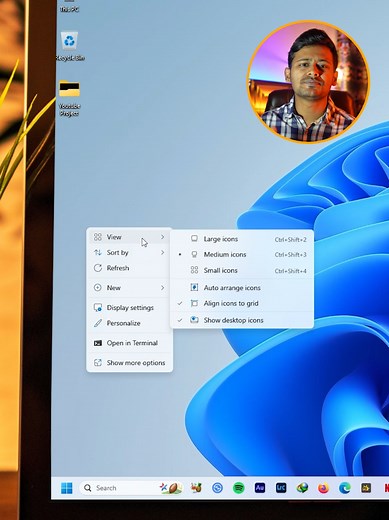Viewport: 389px width, 520px height.
Task: Launch the blue circular sync app icon
Action: click(217, 488)
